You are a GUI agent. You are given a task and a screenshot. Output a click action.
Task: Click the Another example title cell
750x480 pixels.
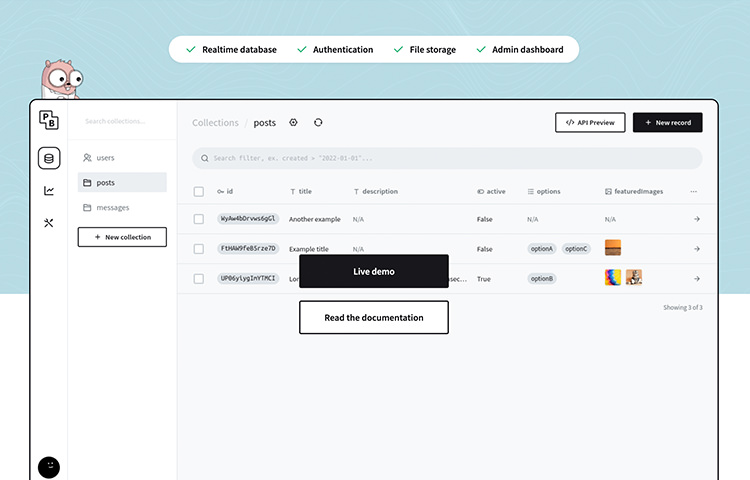[315, 219]
